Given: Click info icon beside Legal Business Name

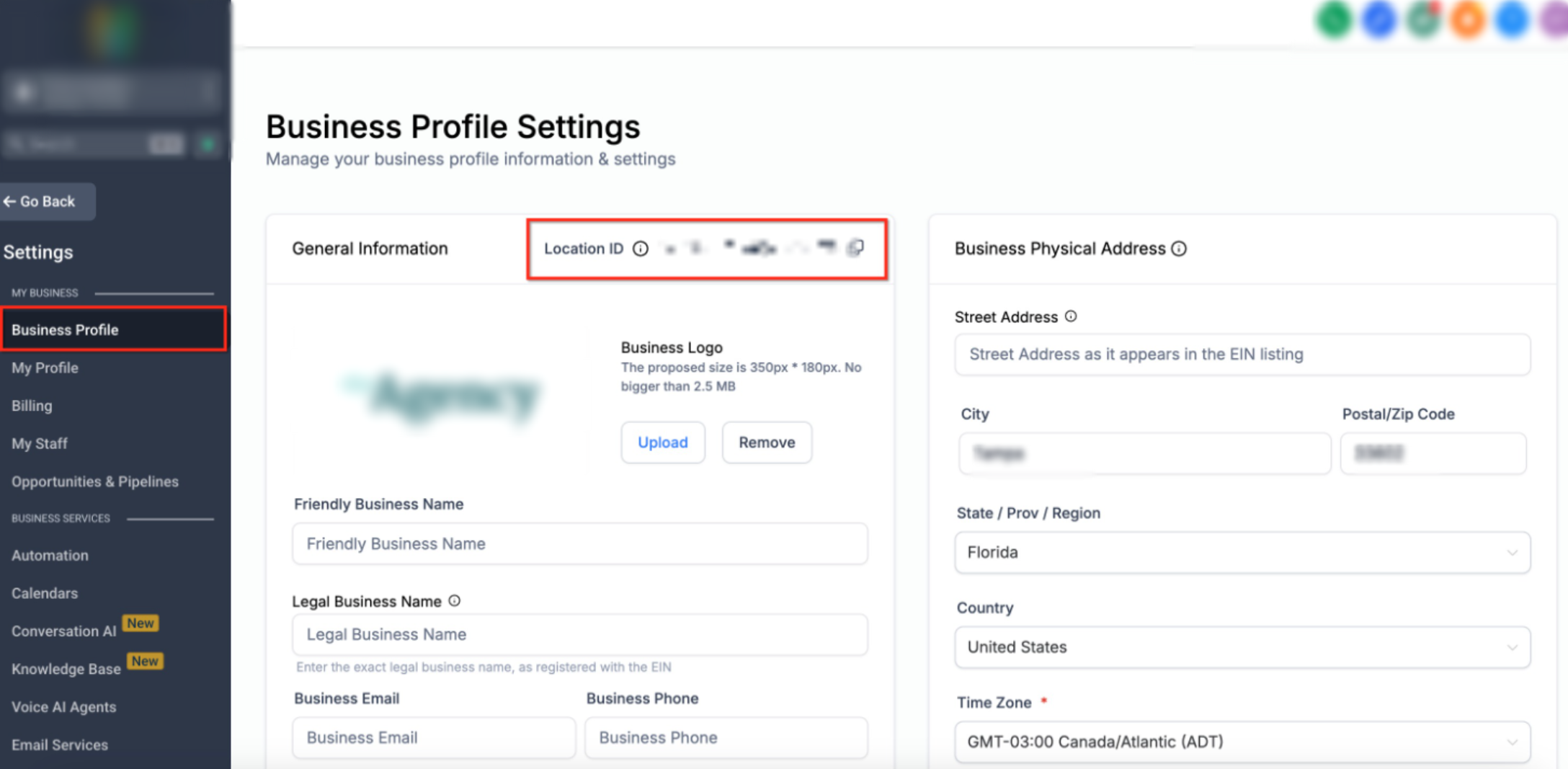Looking at the screenshot, I should point(455,600).
